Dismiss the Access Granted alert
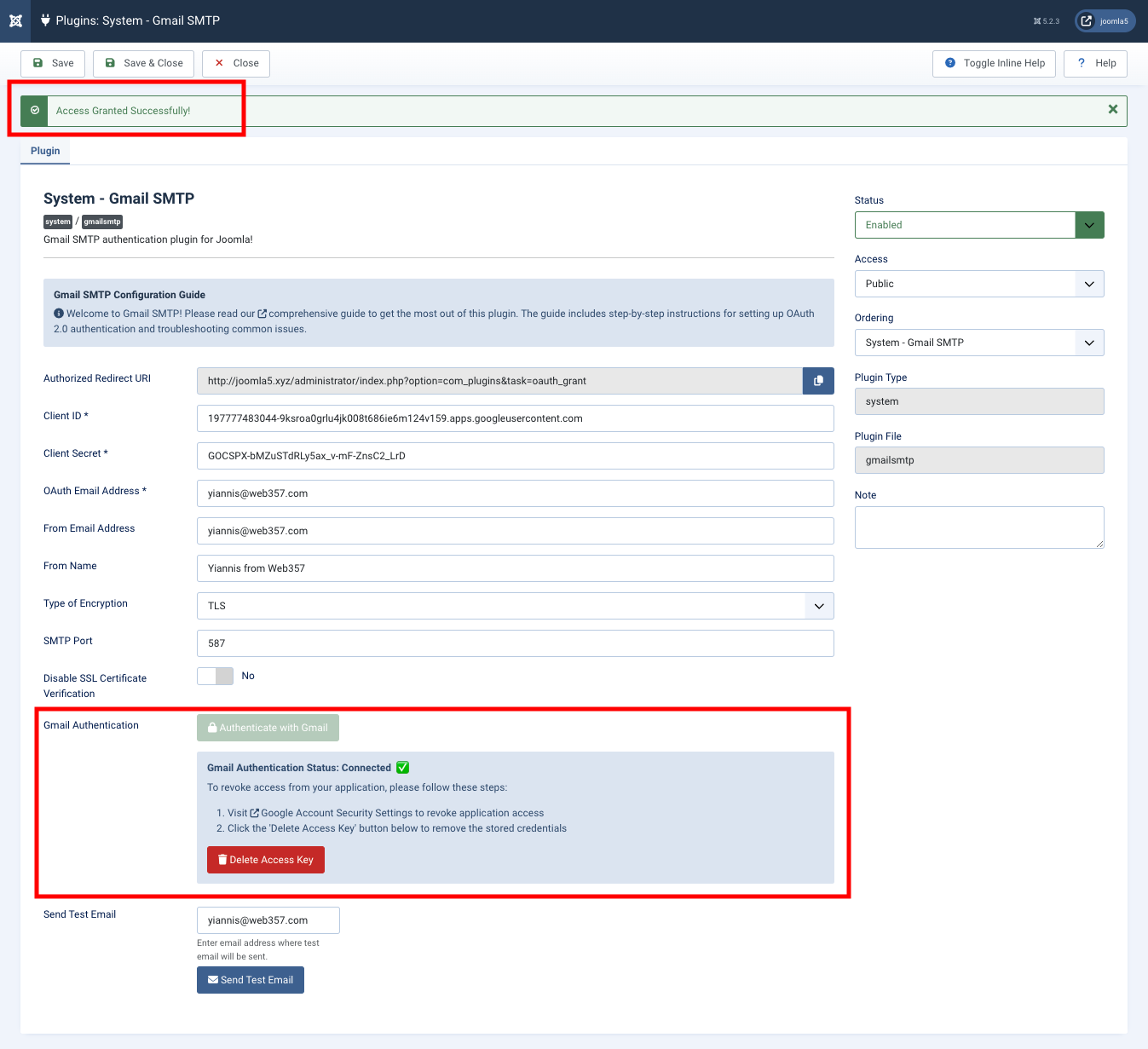The height and width of the screenshot is (1049, 1148). coord(1112,109)
